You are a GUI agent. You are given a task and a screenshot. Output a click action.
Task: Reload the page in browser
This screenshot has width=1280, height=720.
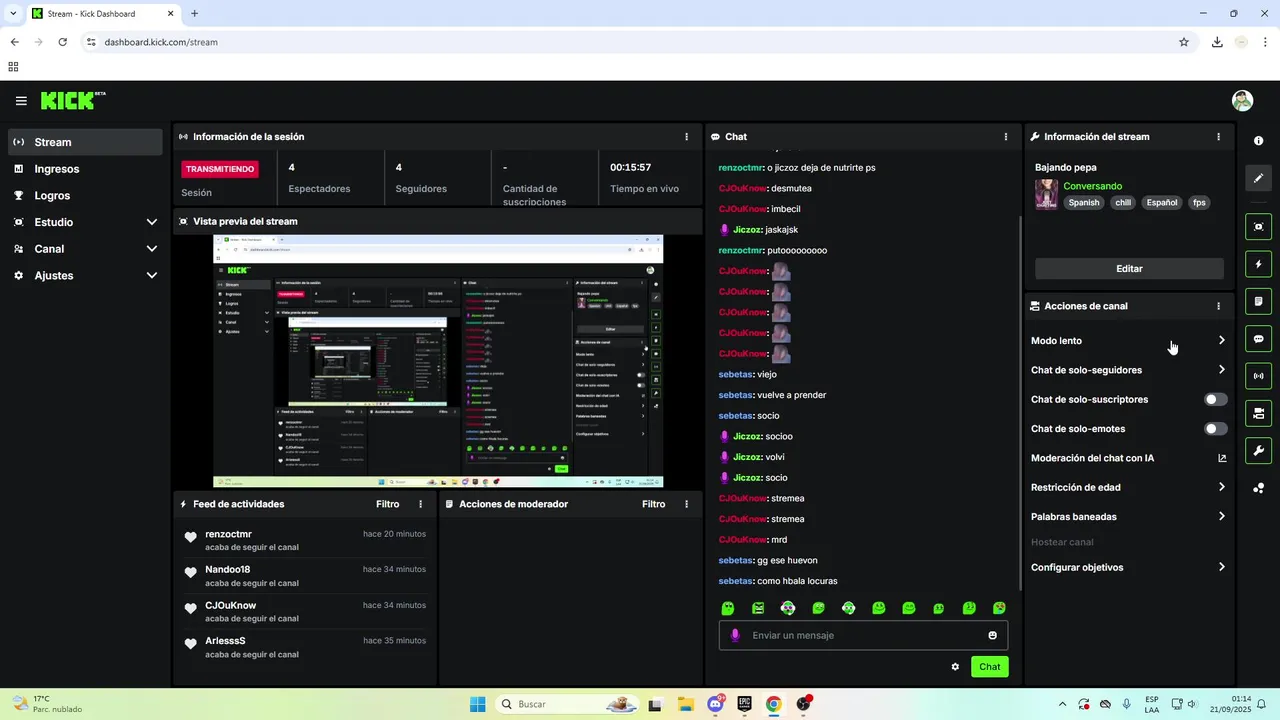click(x=62, y=42)
